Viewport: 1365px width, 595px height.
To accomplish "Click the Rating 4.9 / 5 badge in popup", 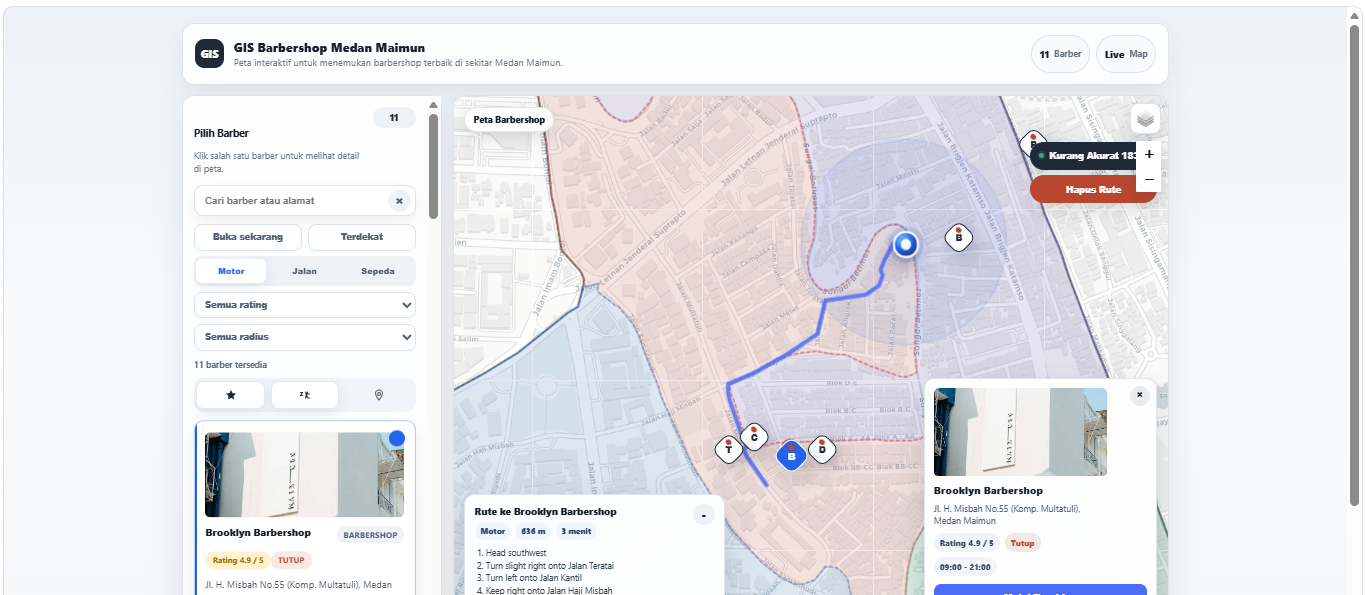I will [967, 543].
